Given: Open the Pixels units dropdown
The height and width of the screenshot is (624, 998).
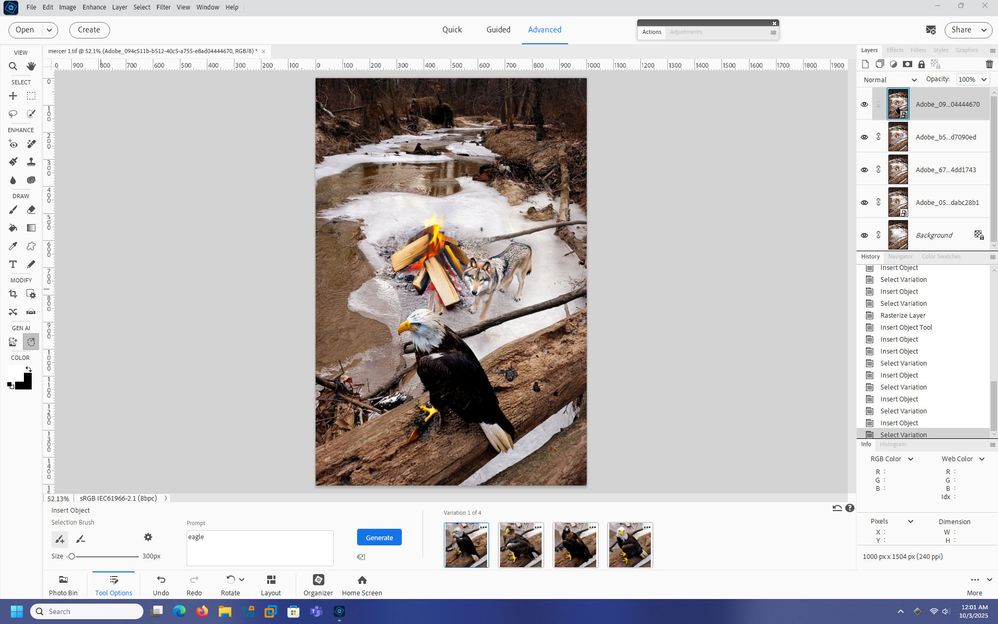Looking at the screenshot, I should [891, 521].
